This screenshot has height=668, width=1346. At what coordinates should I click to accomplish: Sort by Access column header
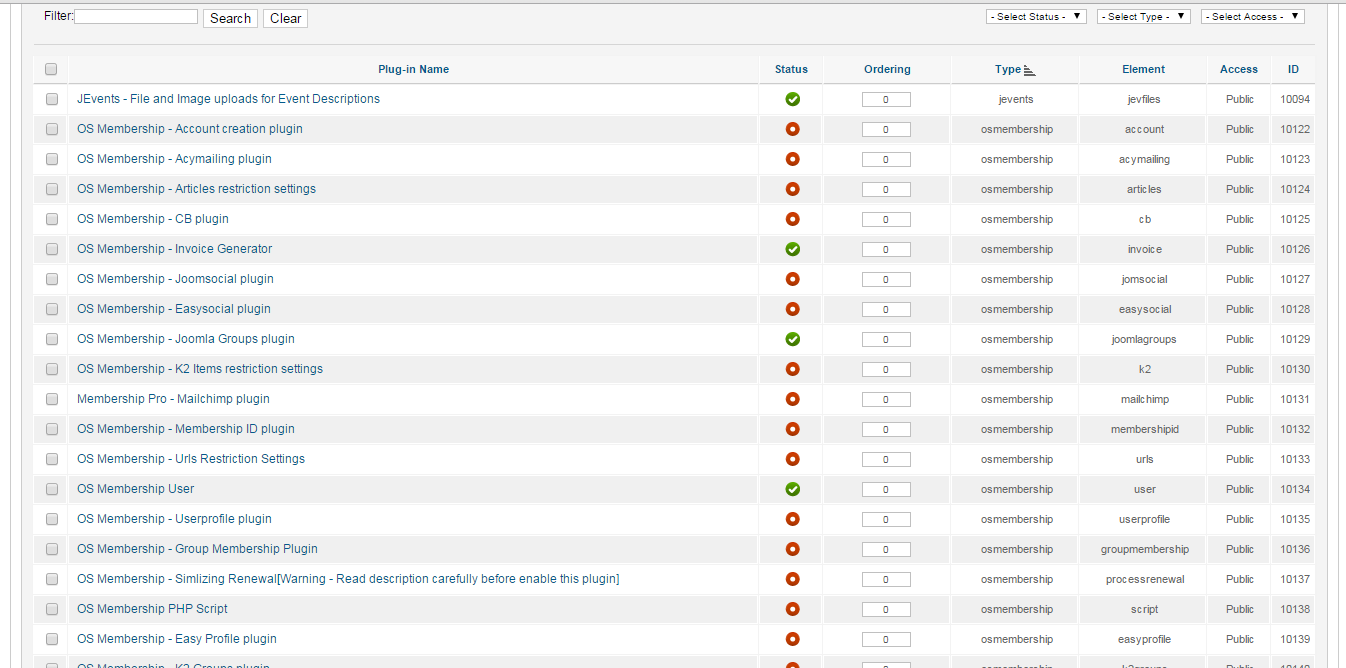(1239, 69)
